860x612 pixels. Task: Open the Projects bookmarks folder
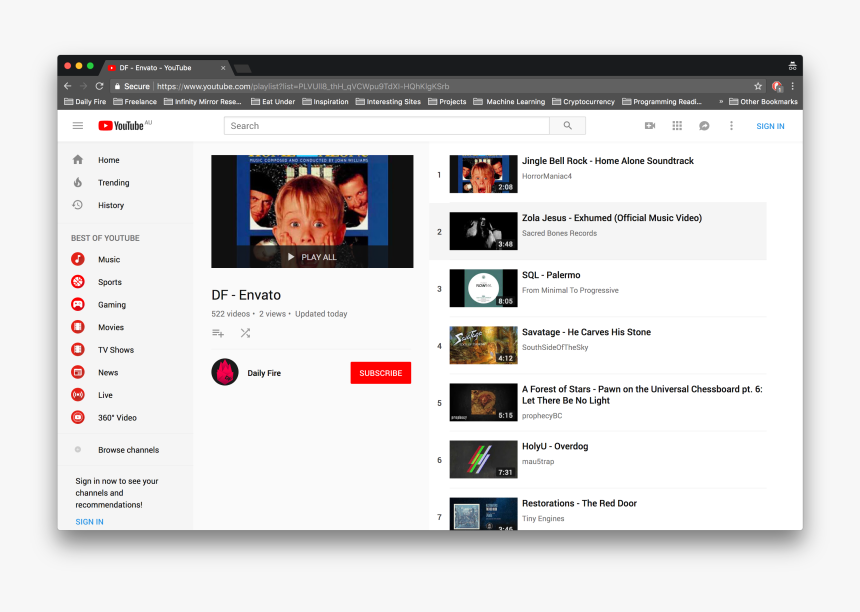pyautogui.click(x=447, y=101)
